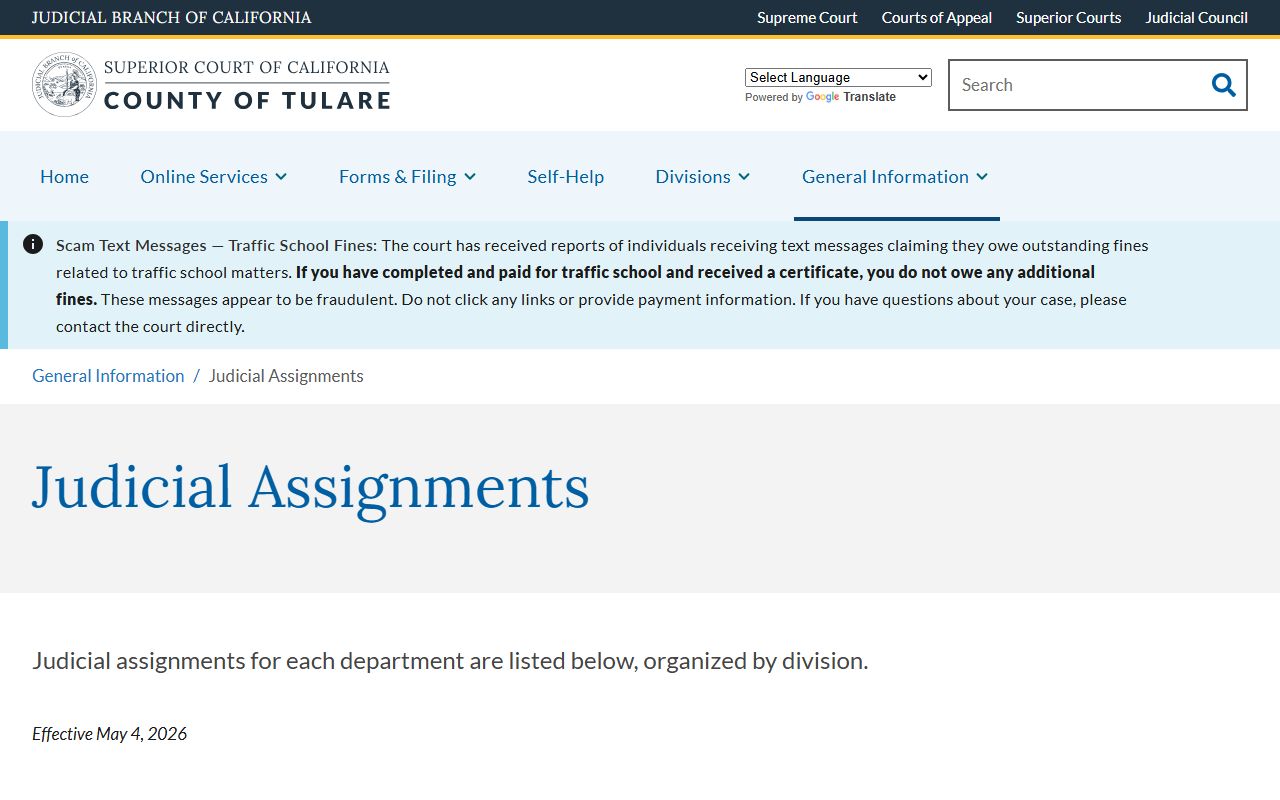Click the search magnifier icon
The width and height of the screenshot is (1280, 800).
[x=1223, y=85]
